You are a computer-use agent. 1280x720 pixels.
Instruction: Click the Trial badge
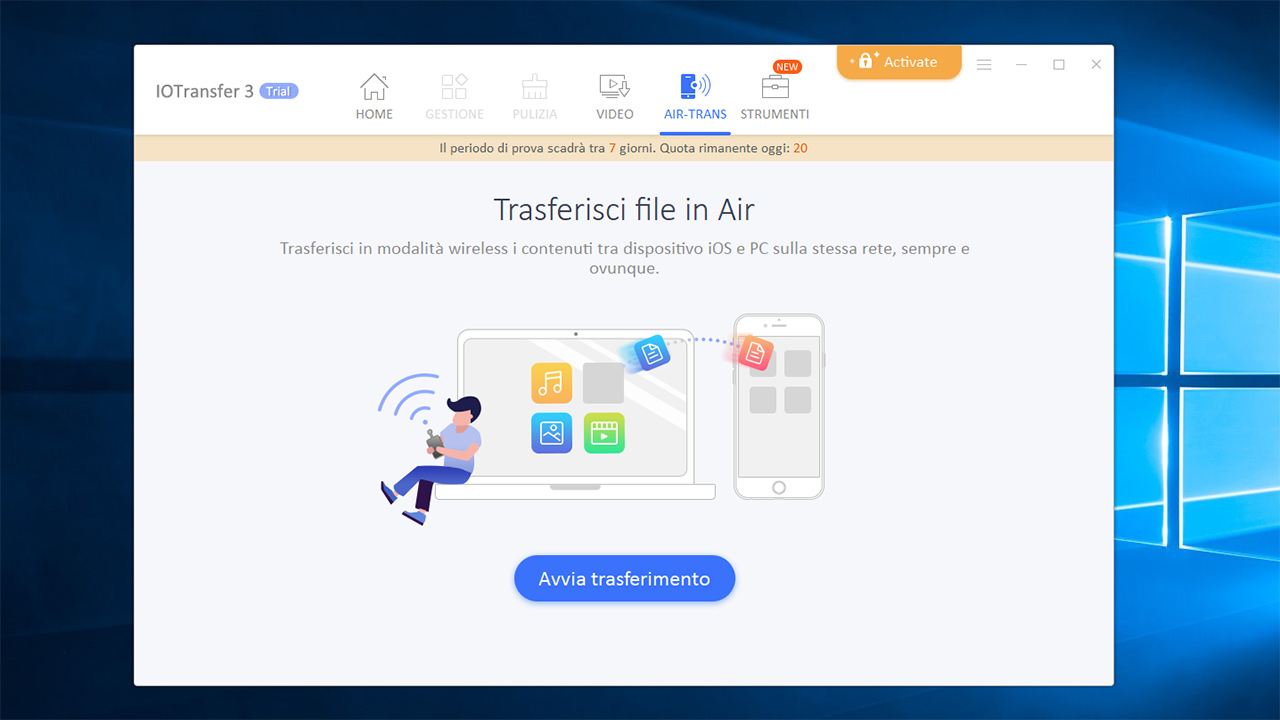279,91
